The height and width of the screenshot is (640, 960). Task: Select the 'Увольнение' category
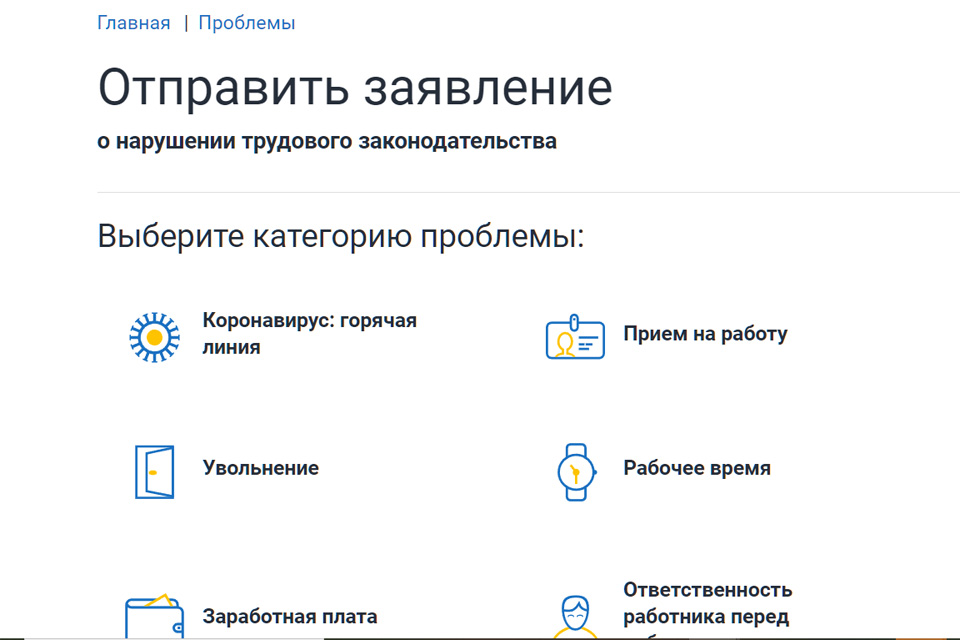(261, 469)
